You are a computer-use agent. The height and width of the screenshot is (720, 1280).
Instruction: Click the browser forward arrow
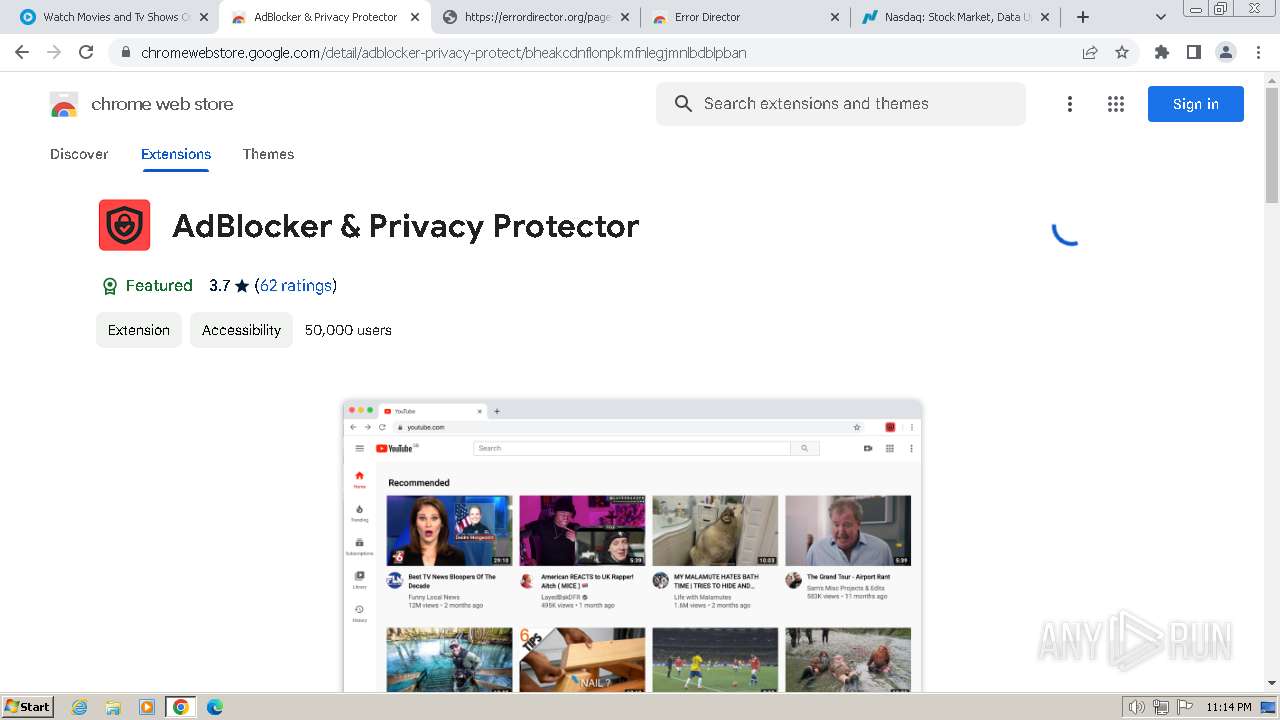pyautogui.click(x=54, y=52)
